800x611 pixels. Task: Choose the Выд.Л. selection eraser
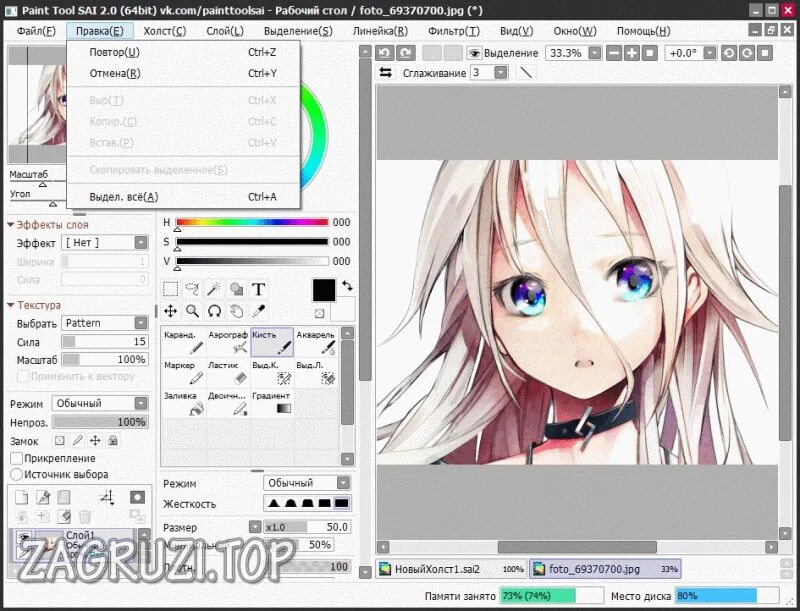316,373
